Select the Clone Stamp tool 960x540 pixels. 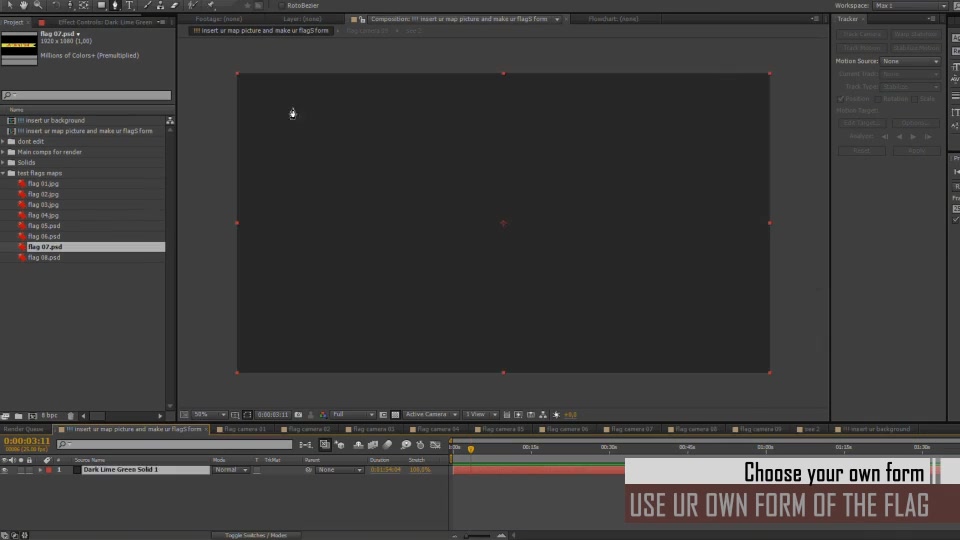coord(160,5)
